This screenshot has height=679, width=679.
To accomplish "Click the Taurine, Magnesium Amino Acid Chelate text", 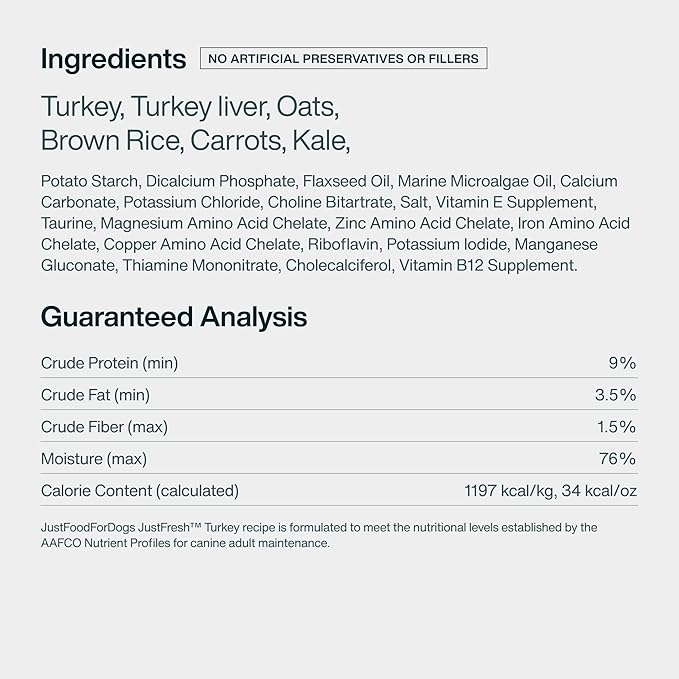I will pos(184,223).
